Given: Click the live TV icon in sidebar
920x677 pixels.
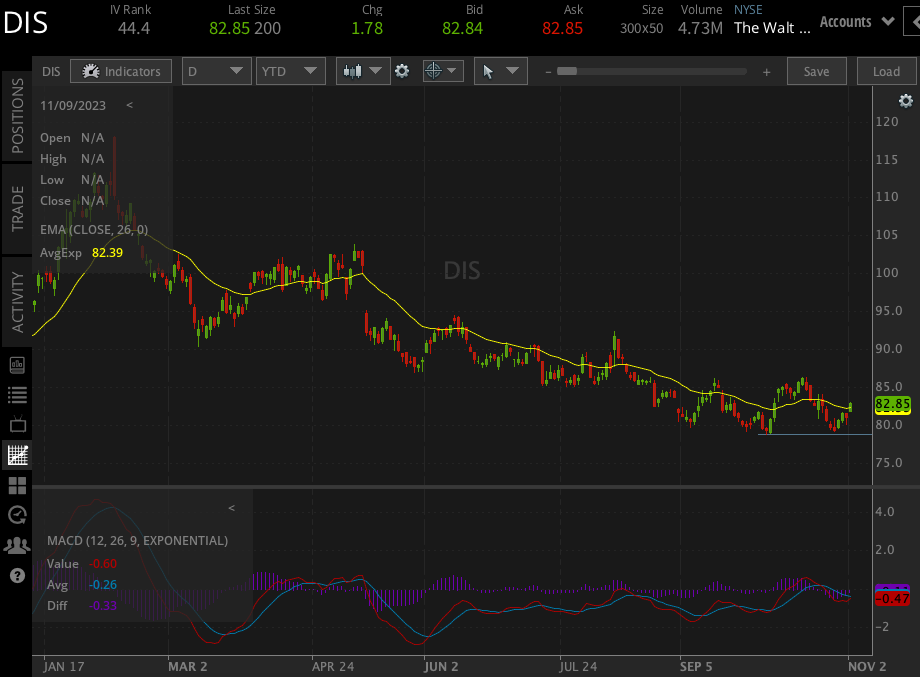Looking at the screenshot, I should (16, 425).
